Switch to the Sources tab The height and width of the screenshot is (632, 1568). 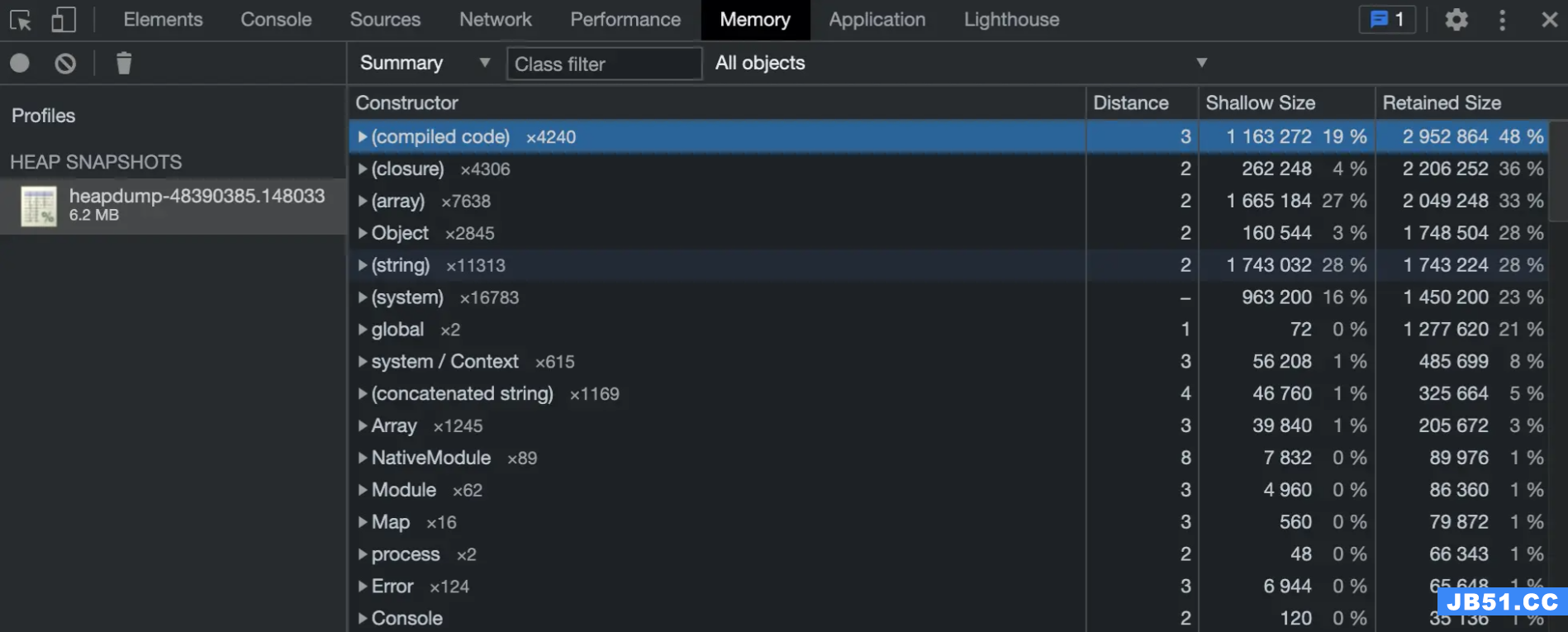click(385, 20)
